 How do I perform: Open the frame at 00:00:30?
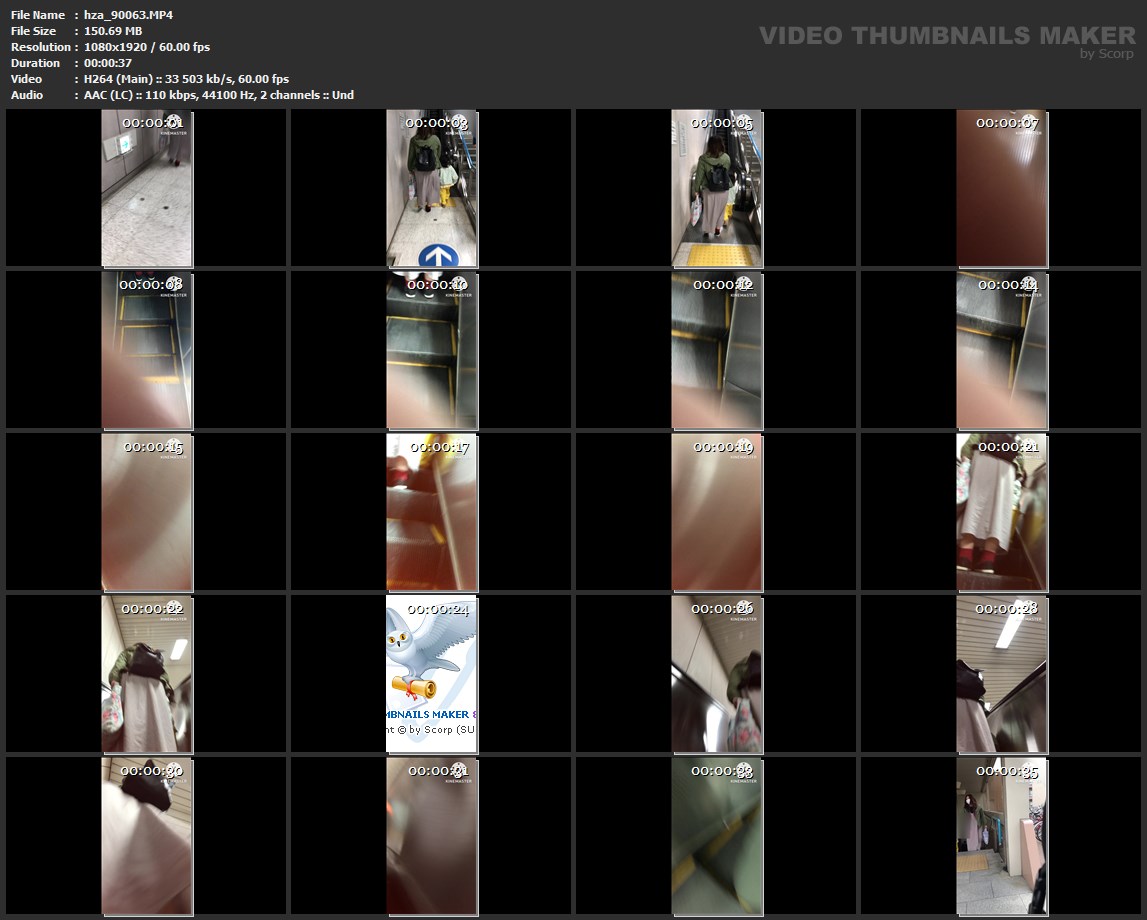pos(146,837)
